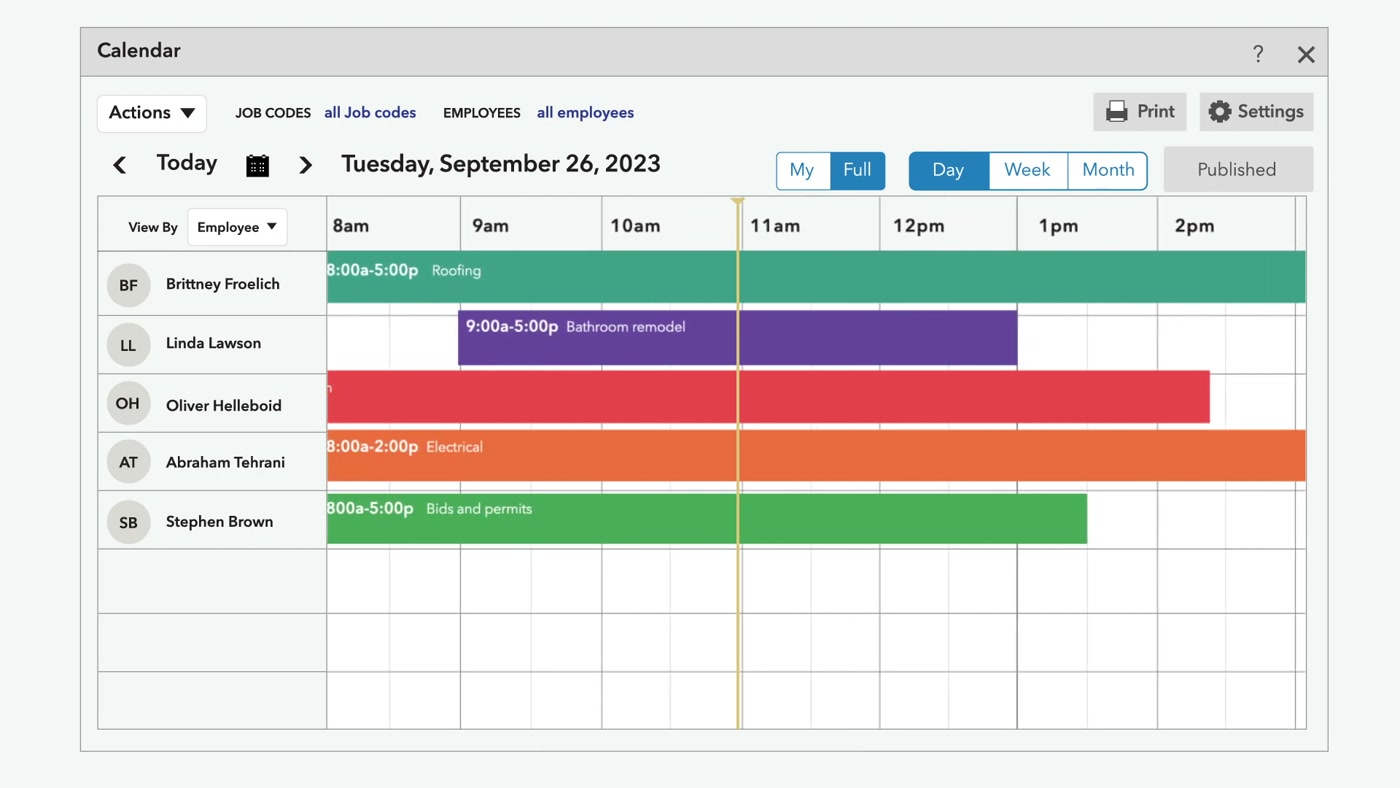Click the OH avatar for Oliver Helleboid
Image resolution: width=1400 pixels, height=788 pixels.
coord(128,403)
